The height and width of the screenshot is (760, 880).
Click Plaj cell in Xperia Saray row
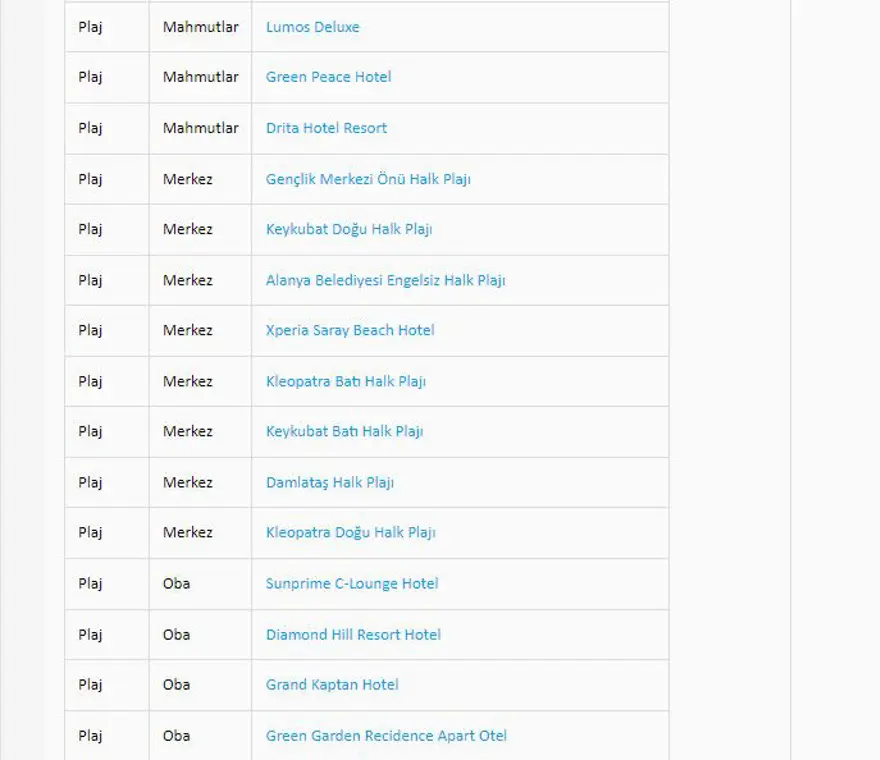coord(91,330)
